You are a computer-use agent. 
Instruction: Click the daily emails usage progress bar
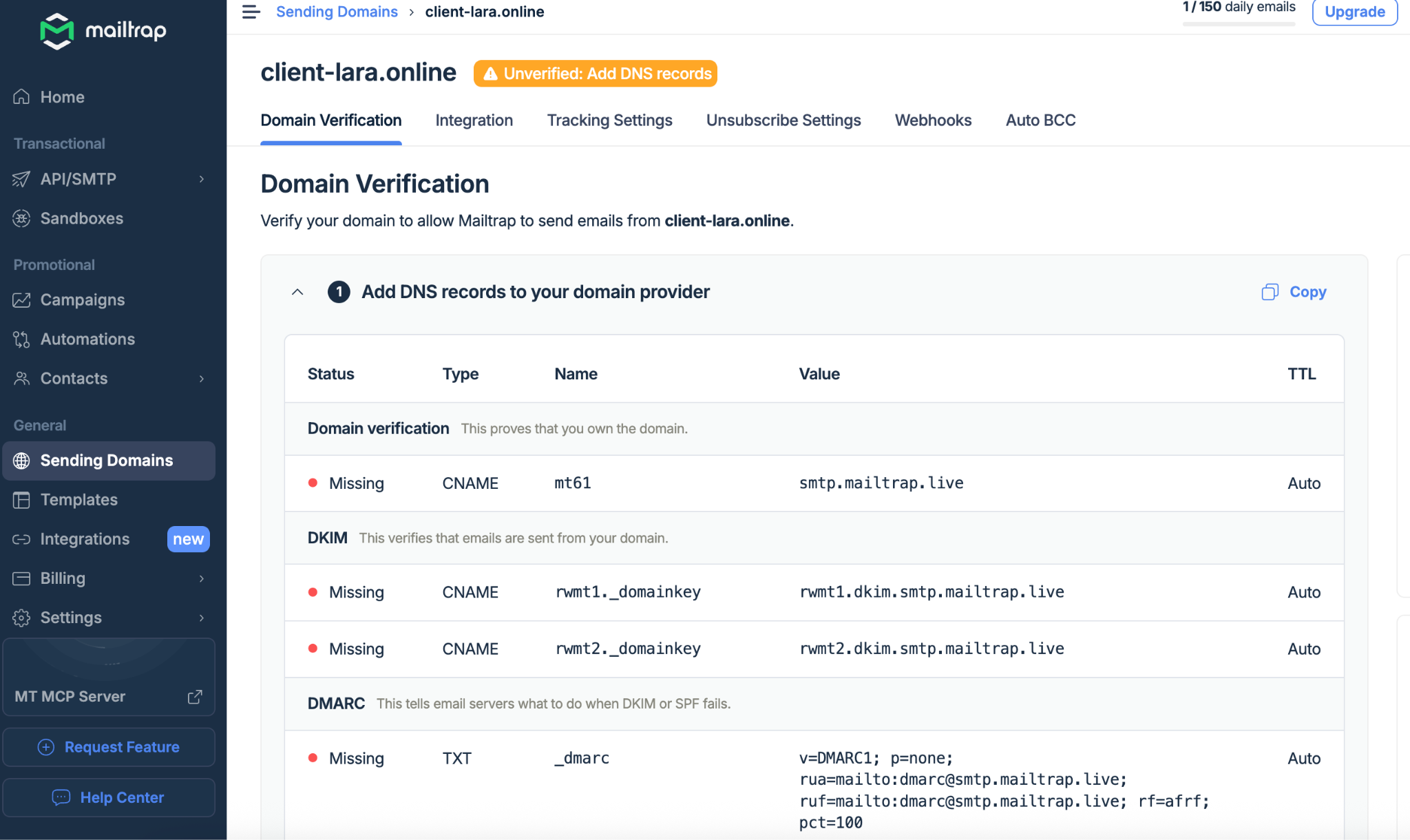(1238, 24)
